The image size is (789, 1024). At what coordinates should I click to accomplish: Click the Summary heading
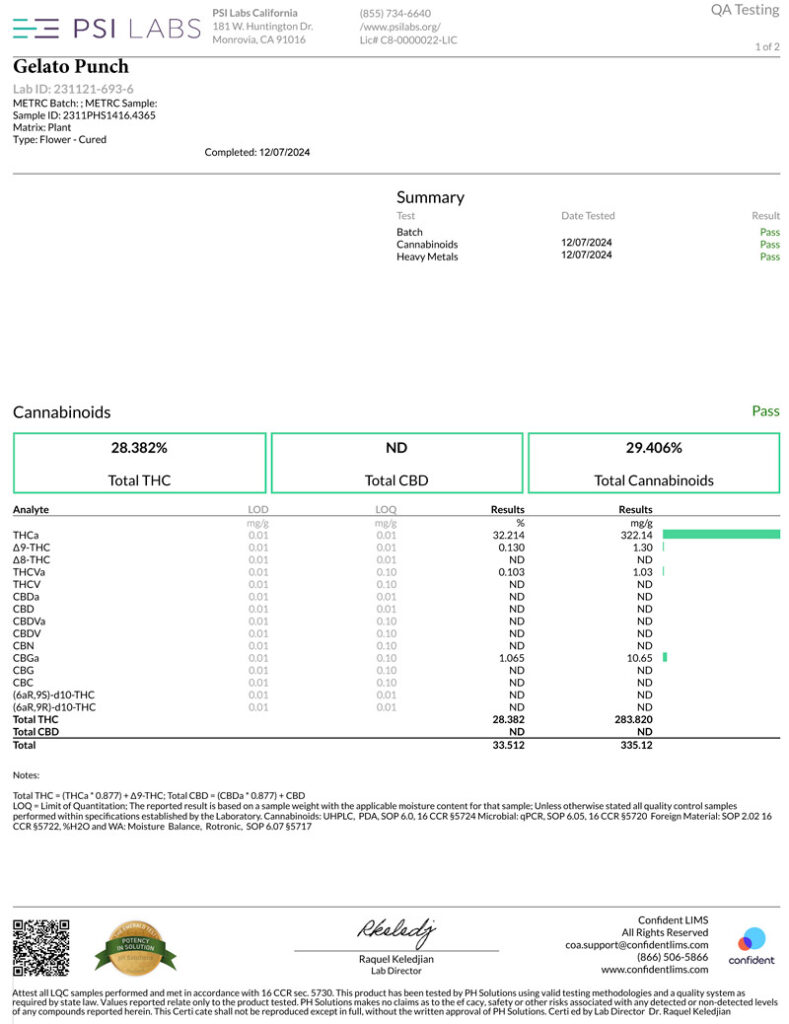(x=430, y=197)
